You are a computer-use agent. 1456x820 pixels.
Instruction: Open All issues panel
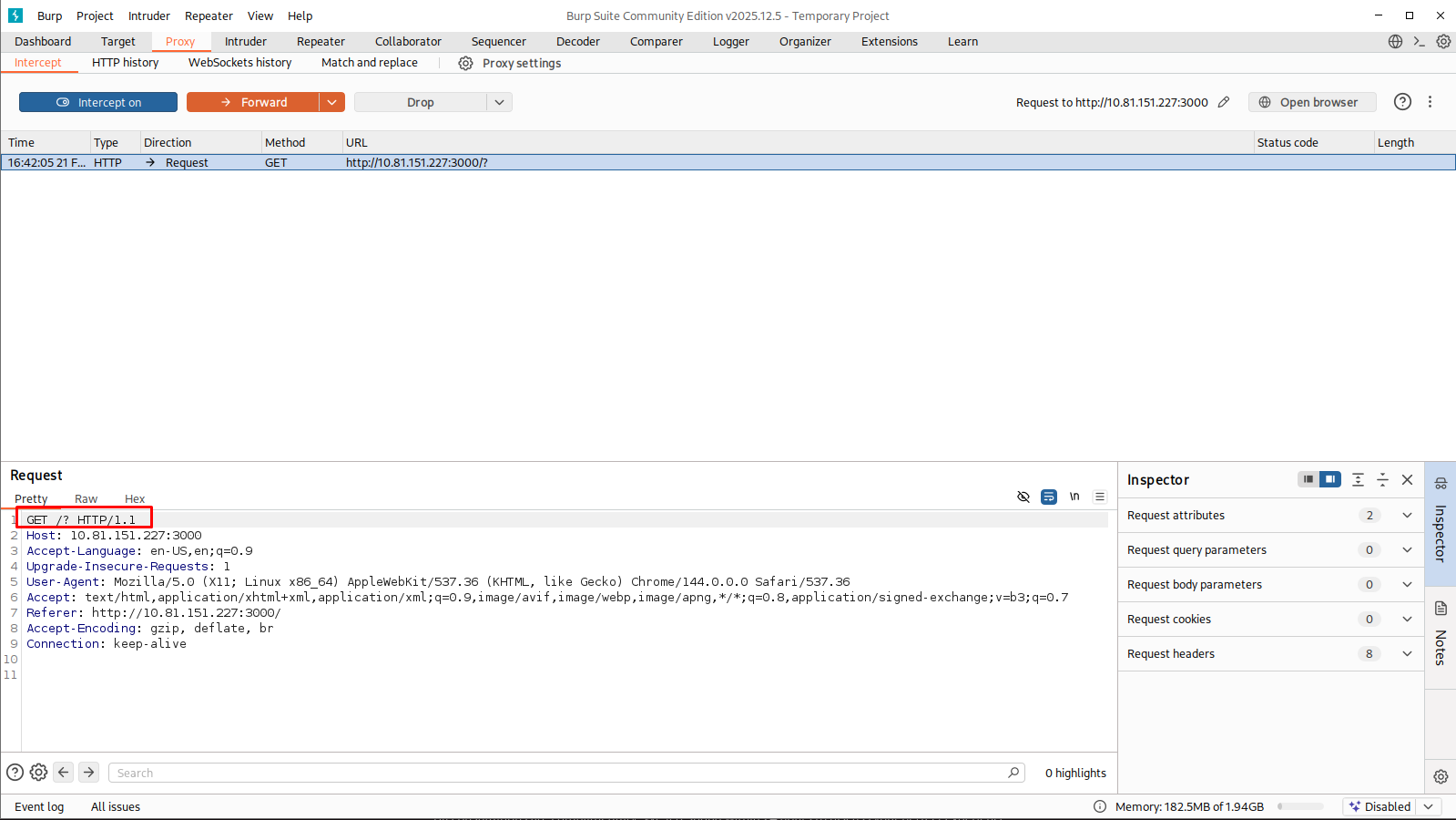click(116, 806)
